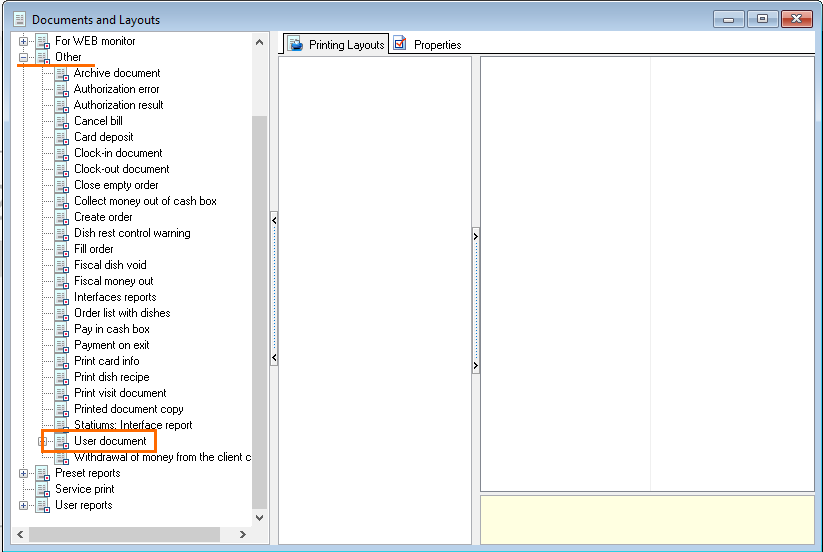Click lower collapse arrow on left splitter
823x552 pixels.
(x=274, y=358)
